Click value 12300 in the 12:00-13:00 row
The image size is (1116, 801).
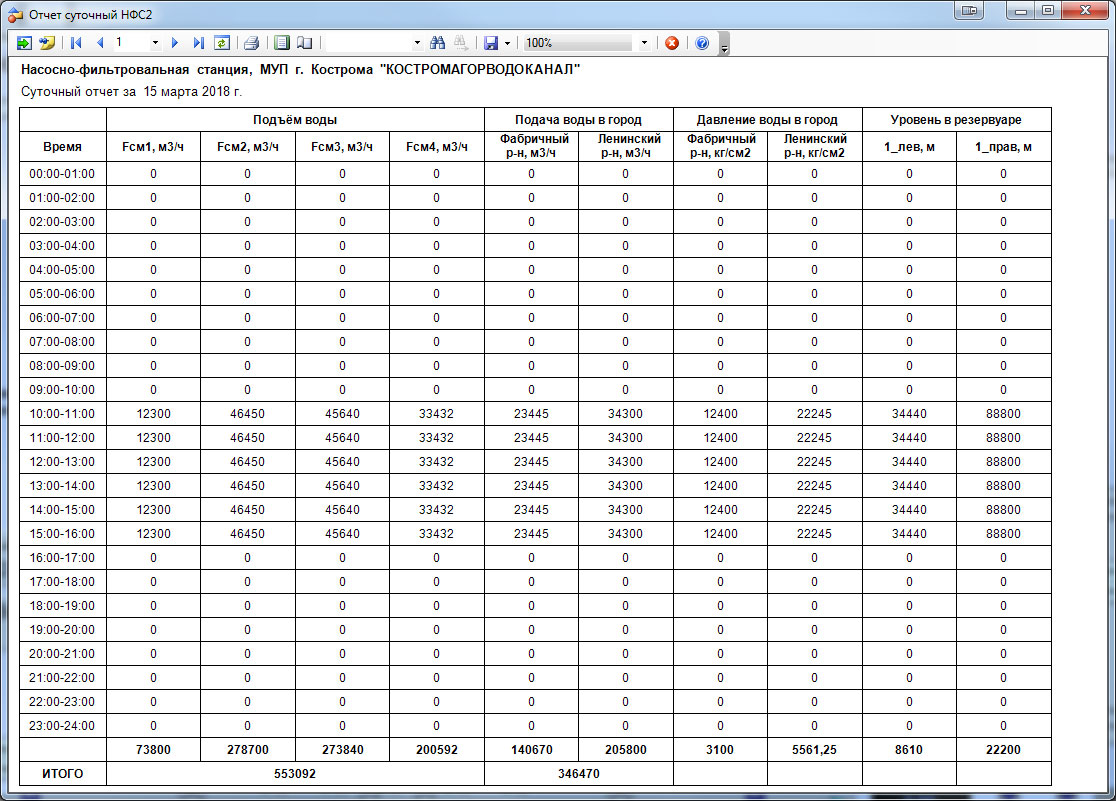click(x=153, y=462)
